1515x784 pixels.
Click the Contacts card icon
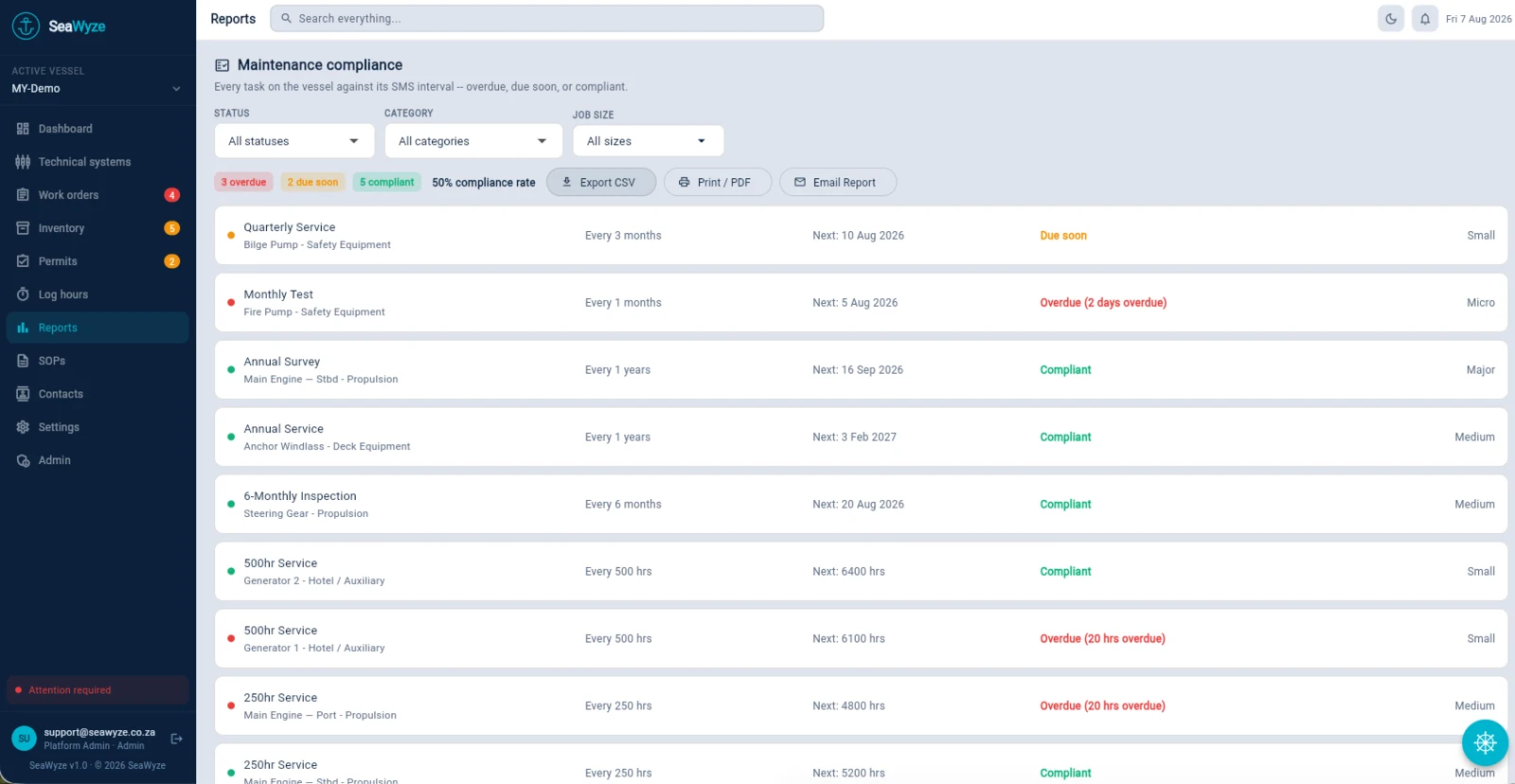[x=23, y=394]
